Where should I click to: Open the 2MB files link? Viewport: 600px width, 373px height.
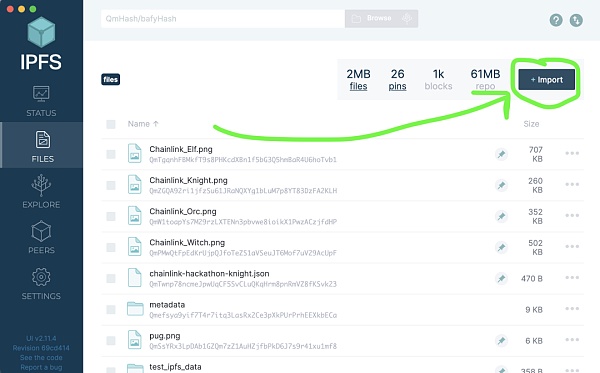point(358,80)
